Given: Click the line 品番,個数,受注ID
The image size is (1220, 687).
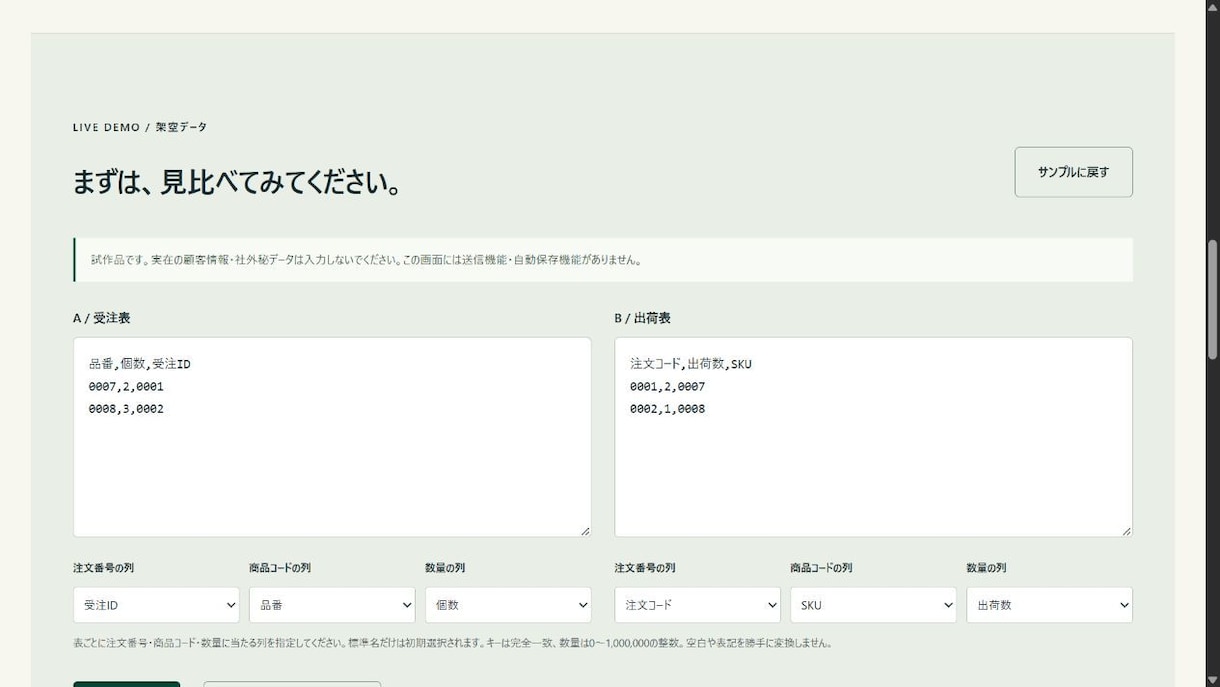Looking at the screenshot, I should tap(139, 364).
